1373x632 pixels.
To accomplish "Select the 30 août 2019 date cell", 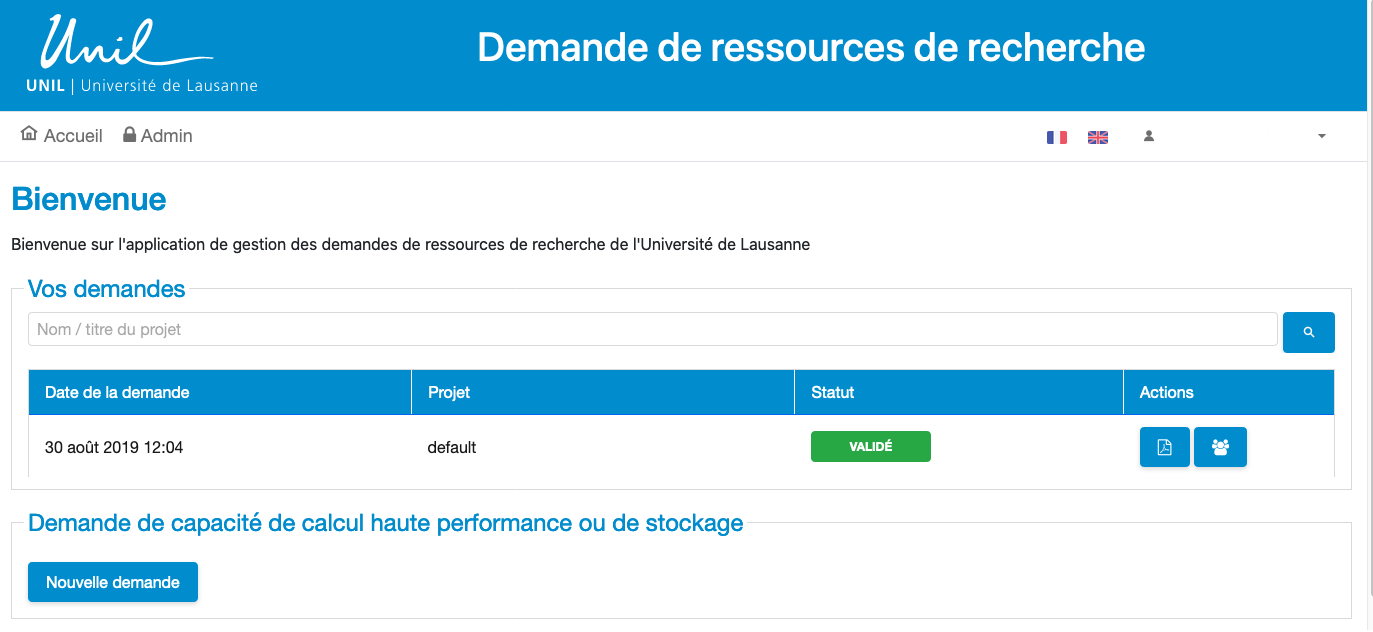I will pos(114,447).
